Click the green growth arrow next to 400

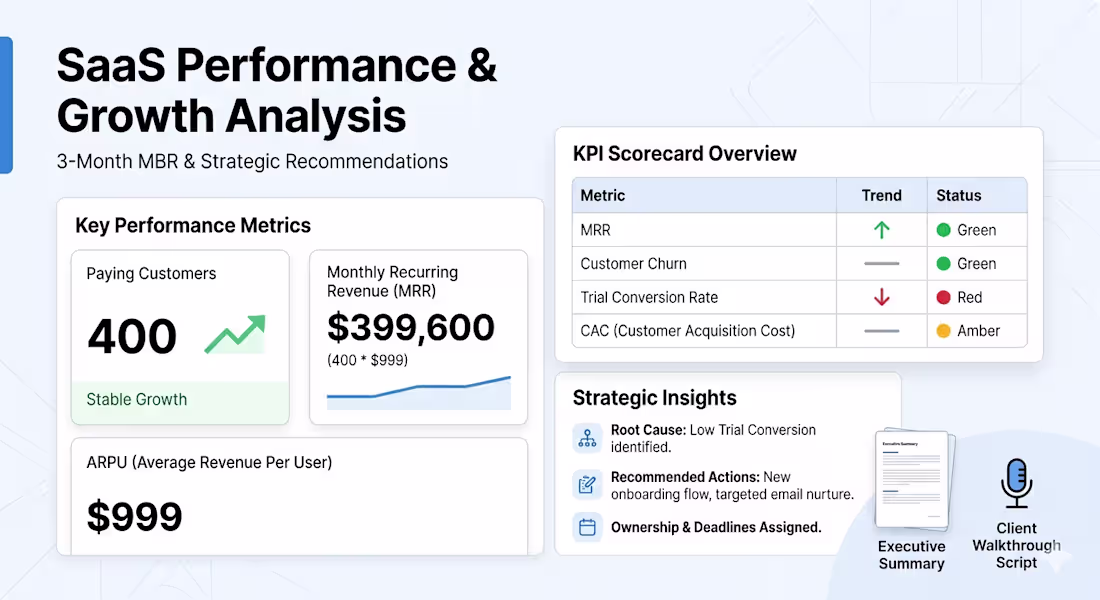[x=235, y=334]
